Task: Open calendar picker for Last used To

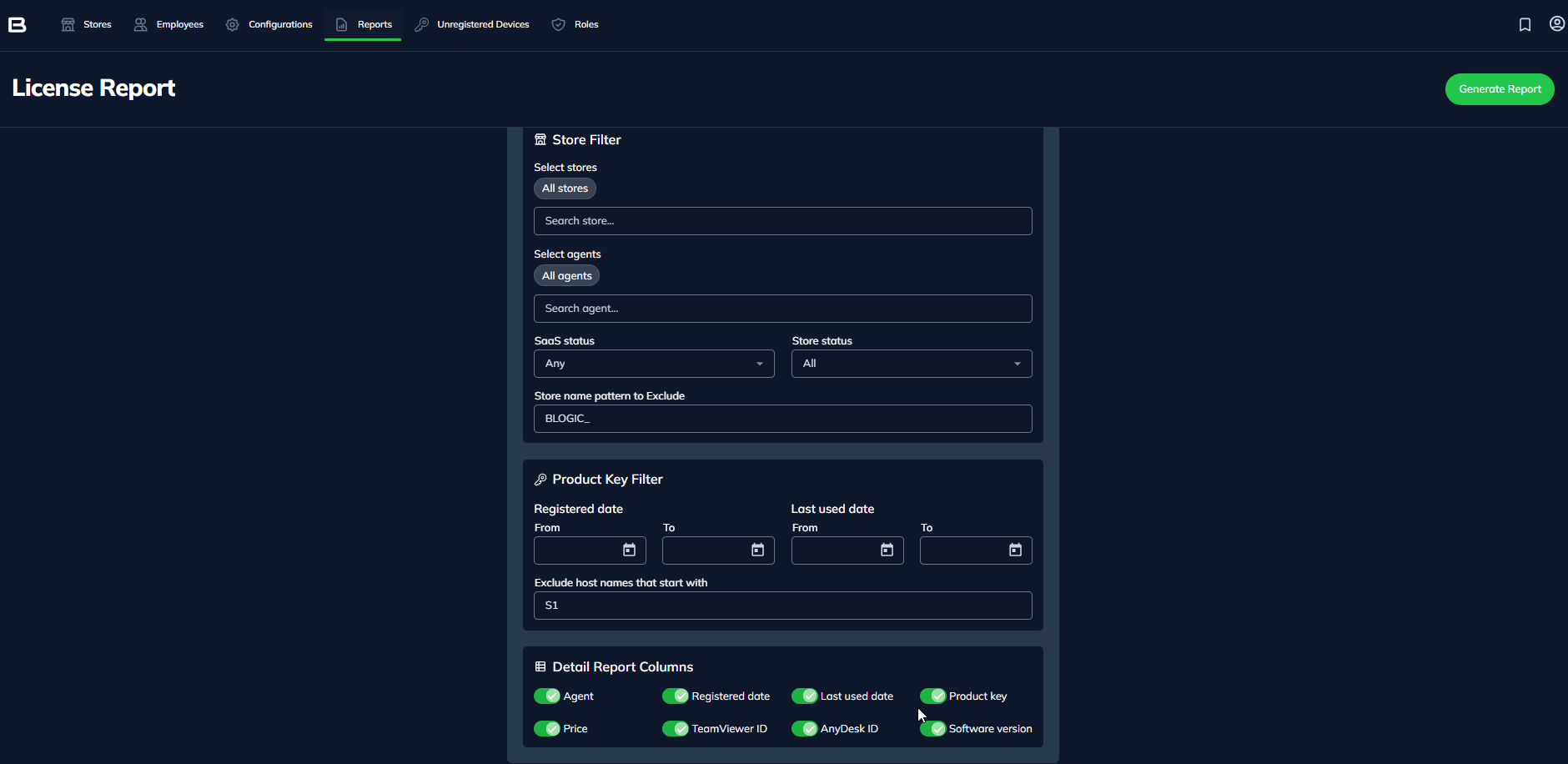Action: point(1016,550)
